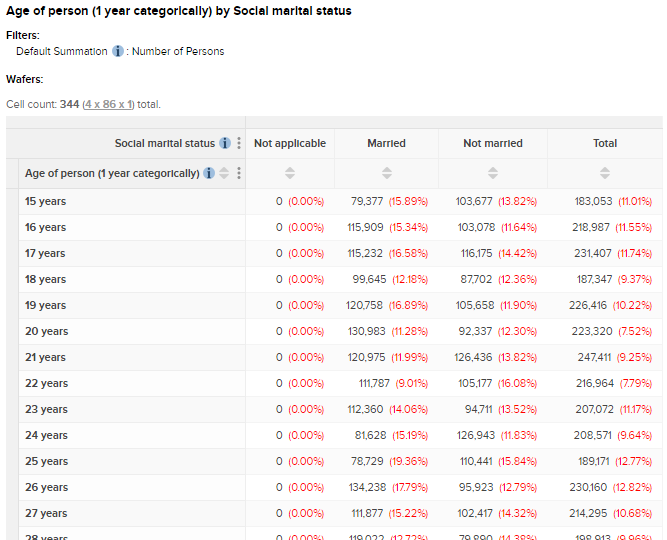Click the Not applicable column header
Image resolution: width=667 pixels, height=540 pixels.
(290, 143)
